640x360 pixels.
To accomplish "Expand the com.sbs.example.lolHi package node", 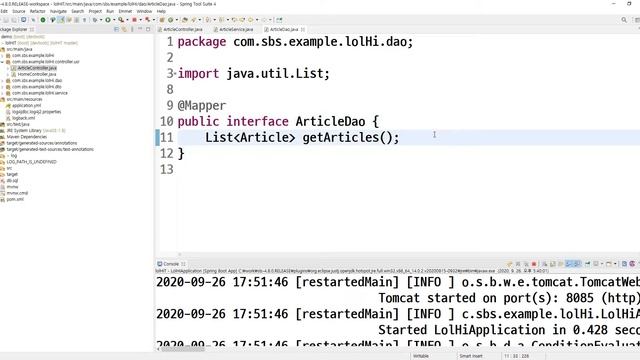I will (x=2, y=56).
